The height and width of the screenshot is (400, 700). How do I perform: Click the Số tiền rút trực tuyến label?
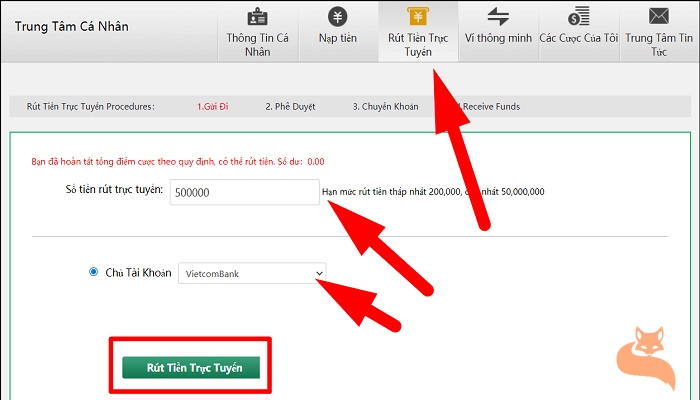(114, 189)
